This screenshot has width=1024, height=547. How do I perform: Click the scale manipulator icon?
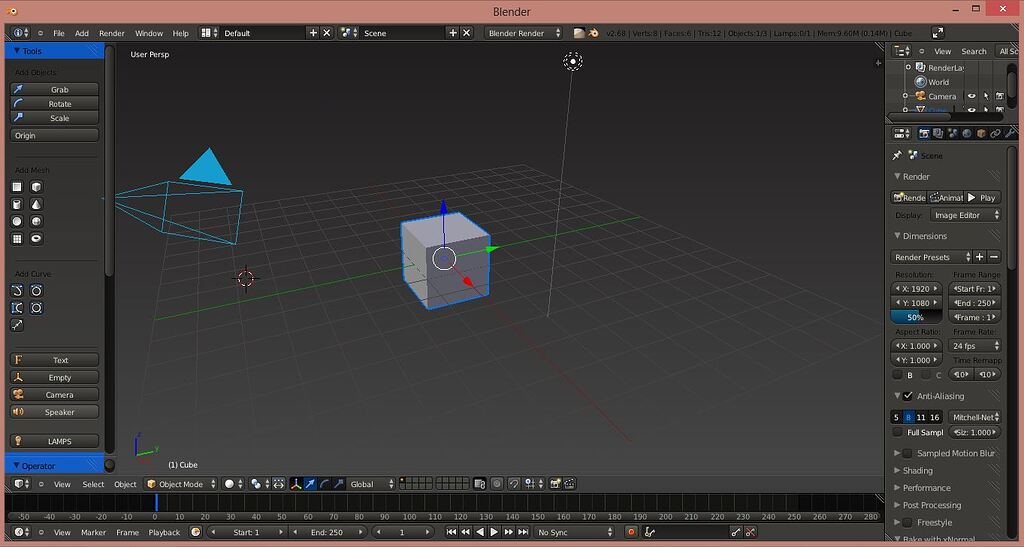click(338, 484)
